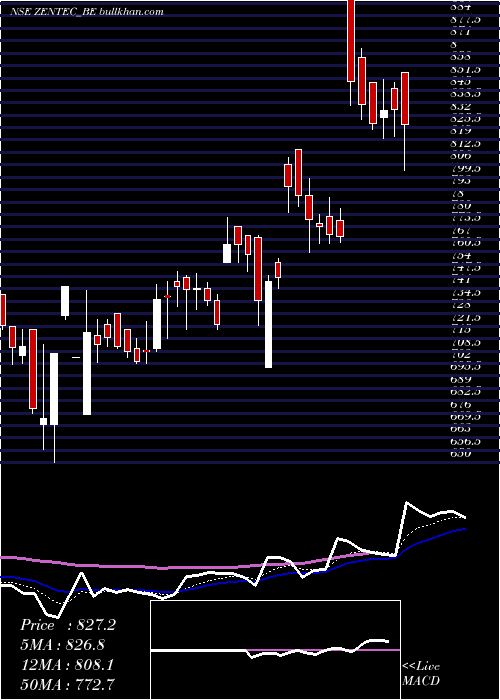Click the 741 price axis label
Screen dimensions: 500x700
click(x=462, y=280)
